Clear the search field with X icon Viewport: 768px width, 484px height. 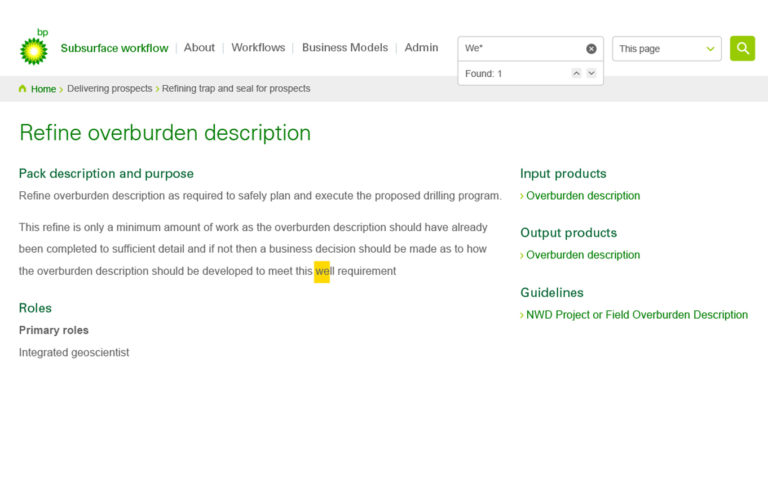tap(591, 48)
